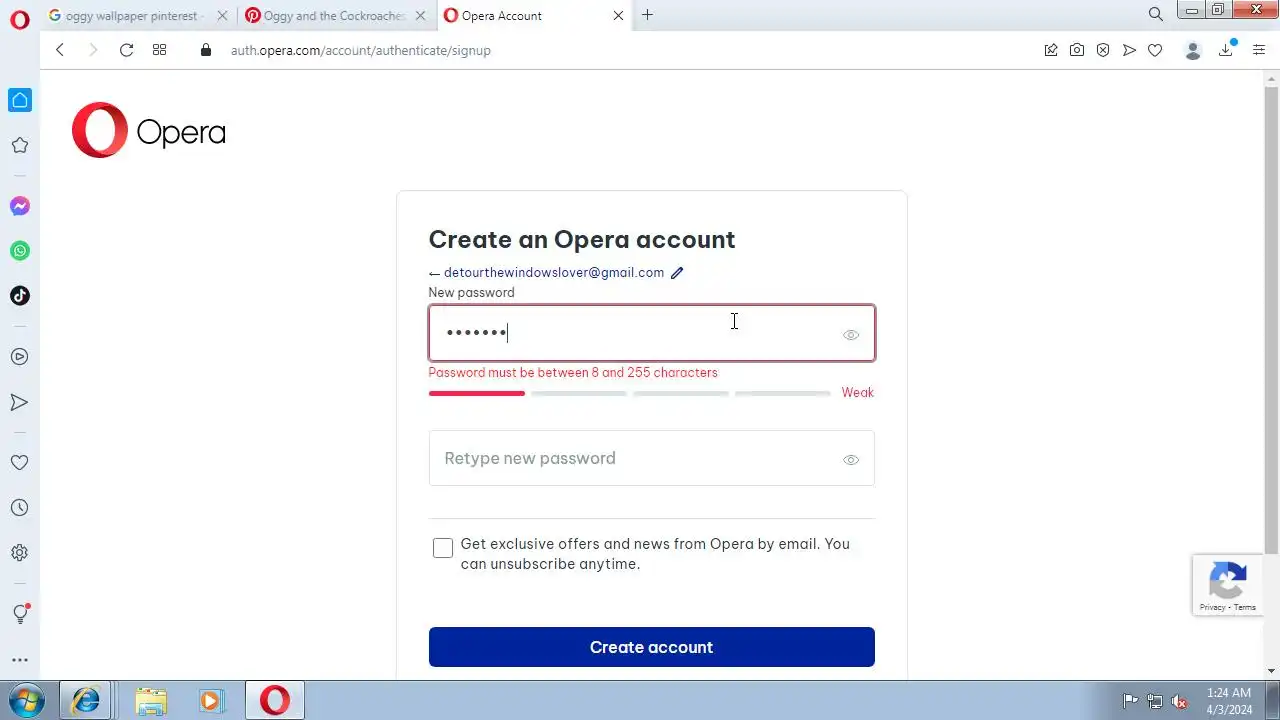Open Opera account profile icon

1192,50
